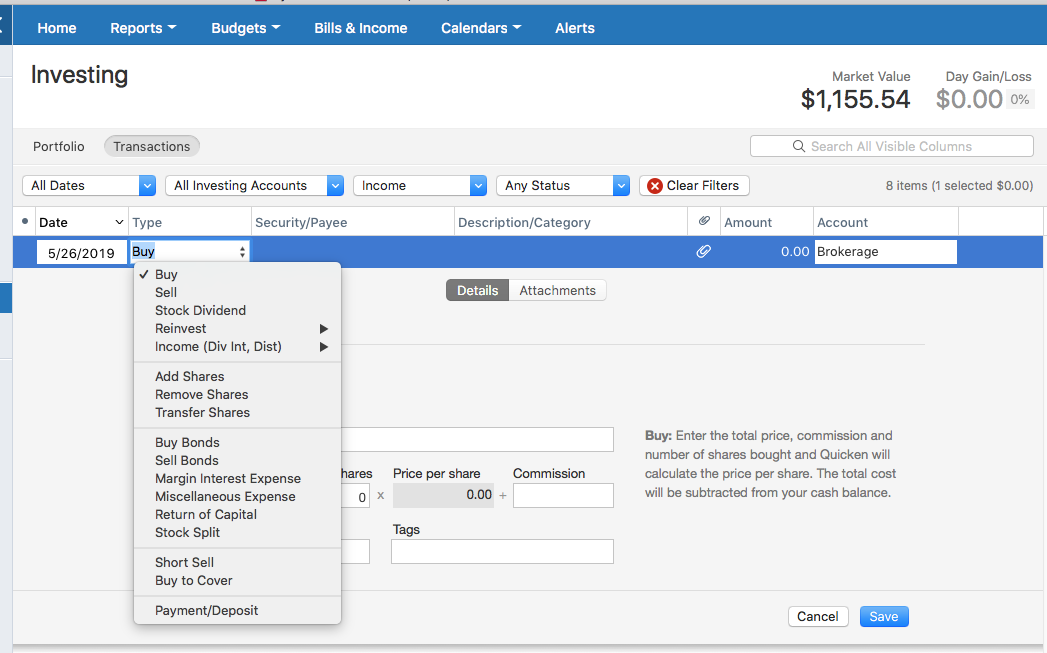Open the Reinvest submenu arrow
Screen dimensions: 1047x653
click(324, 329)
